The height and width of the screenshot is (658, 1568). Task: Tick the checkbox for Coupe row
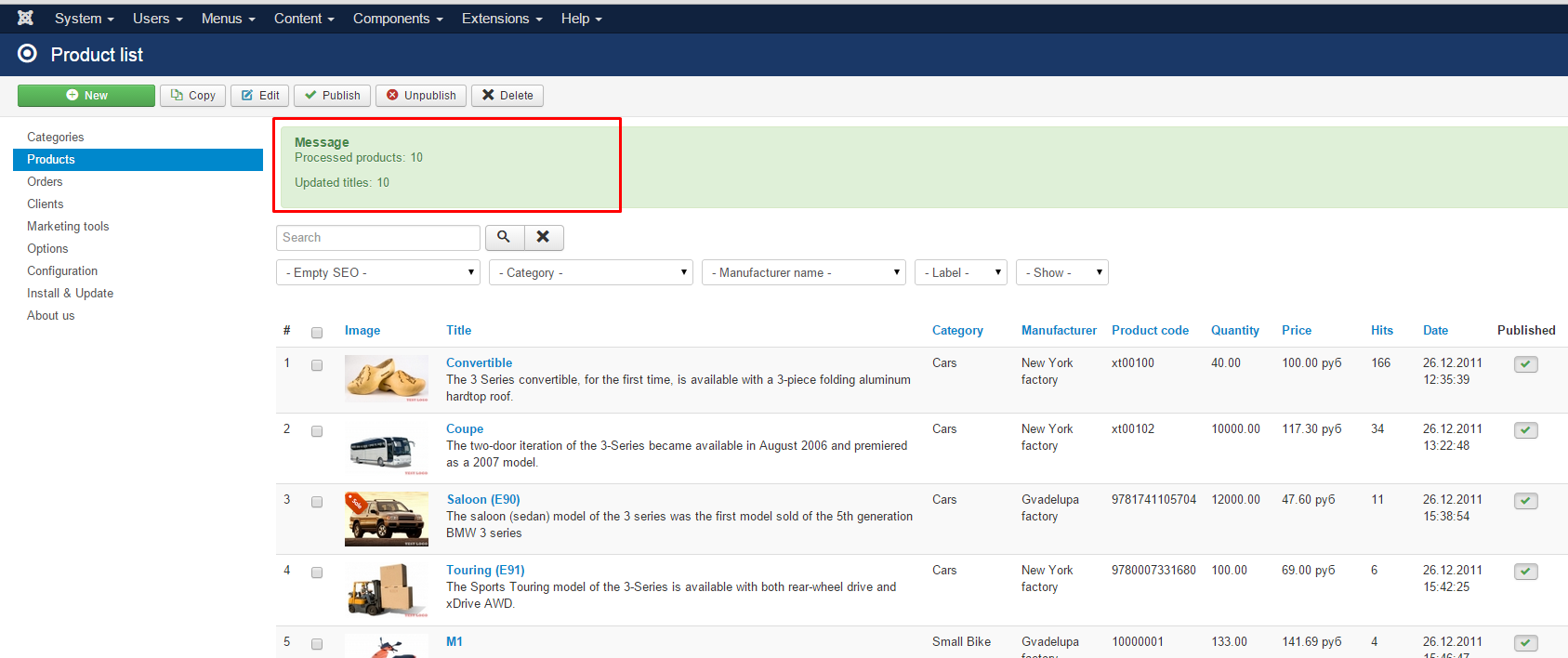317,431
